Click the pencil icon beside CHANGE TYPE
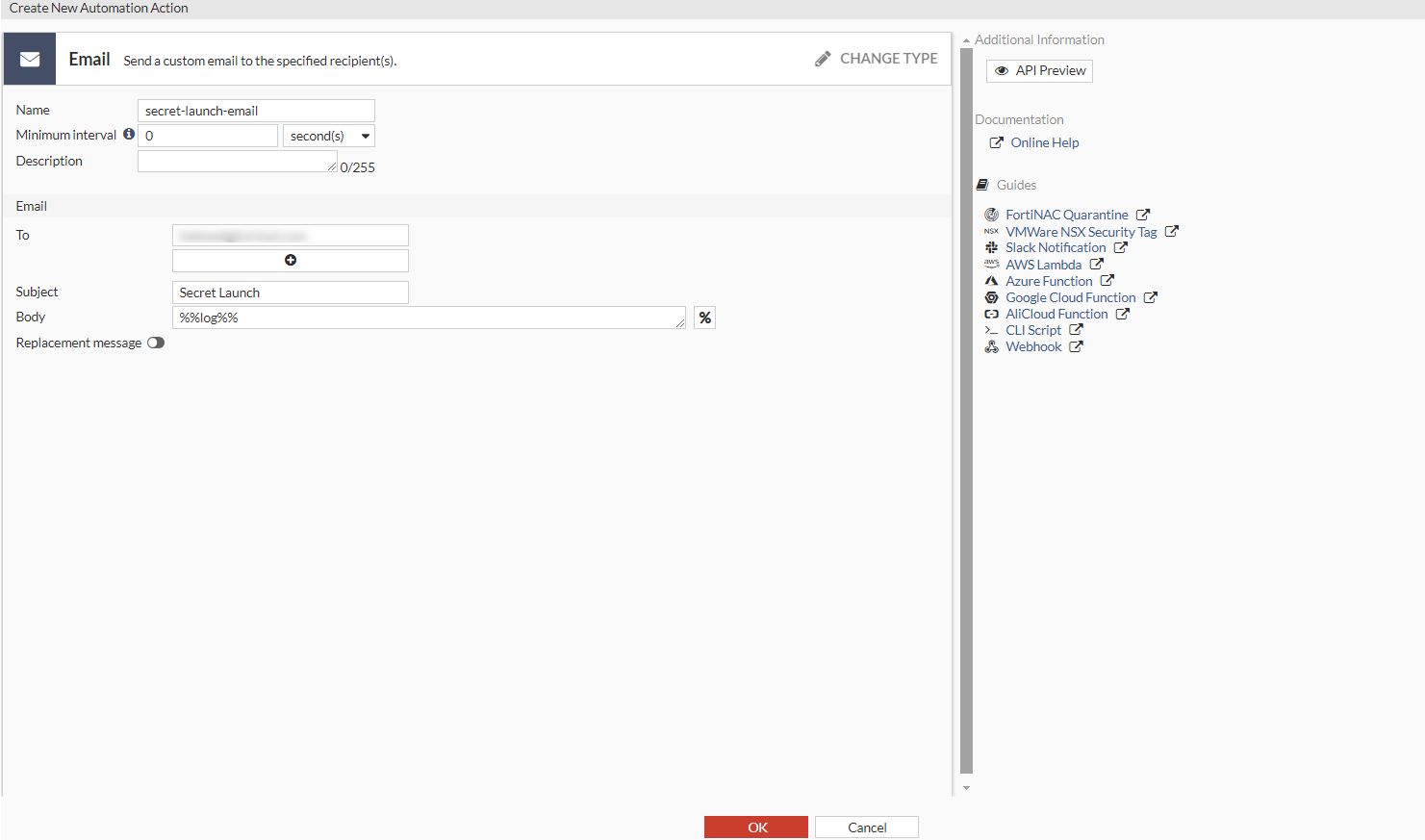 point(823,59)
